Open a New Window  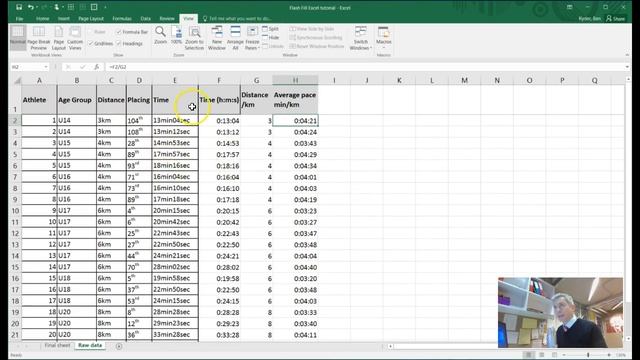[x=217, y=38]
